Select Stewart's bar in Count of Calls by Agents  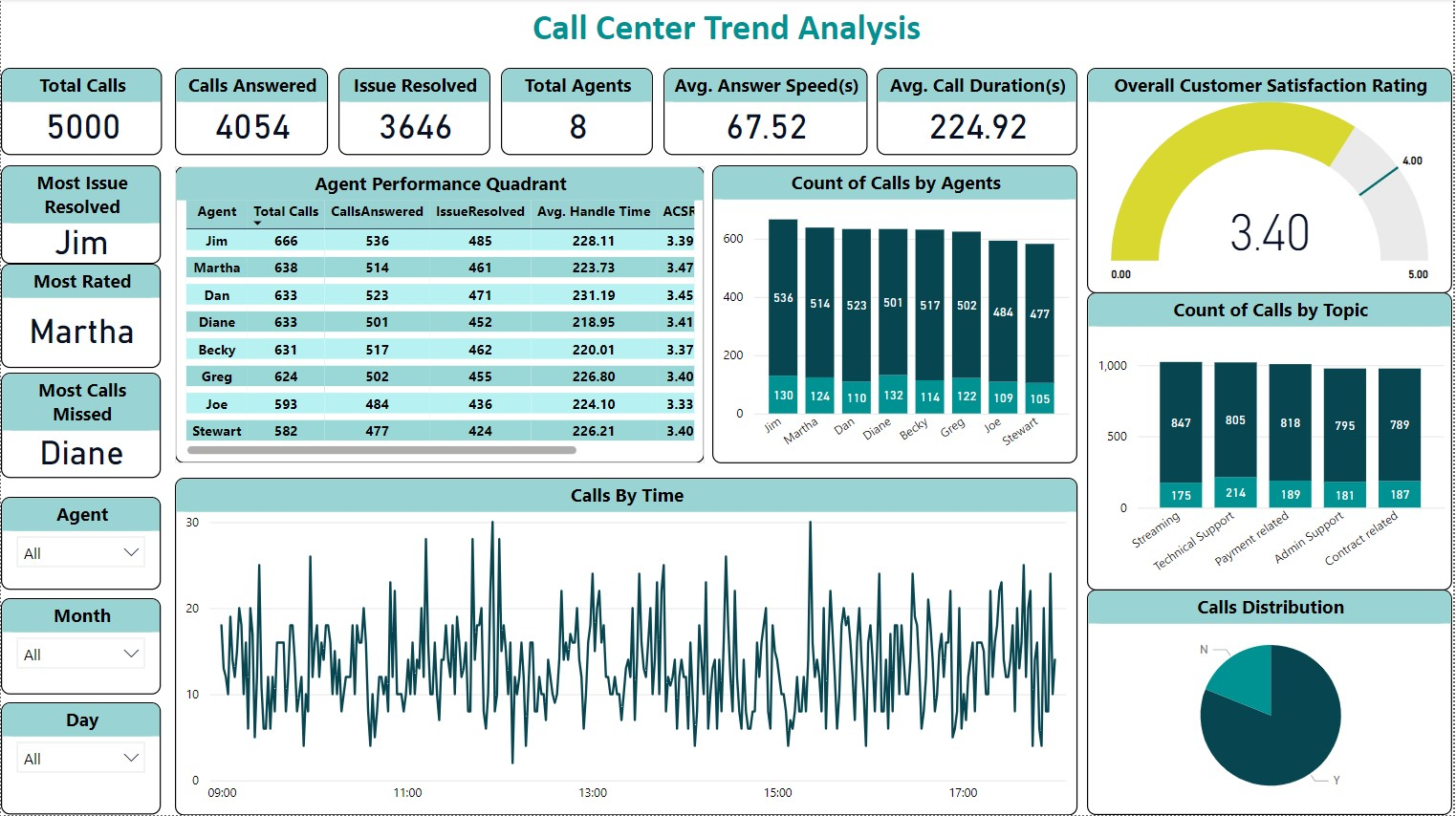coord(1039,325)
